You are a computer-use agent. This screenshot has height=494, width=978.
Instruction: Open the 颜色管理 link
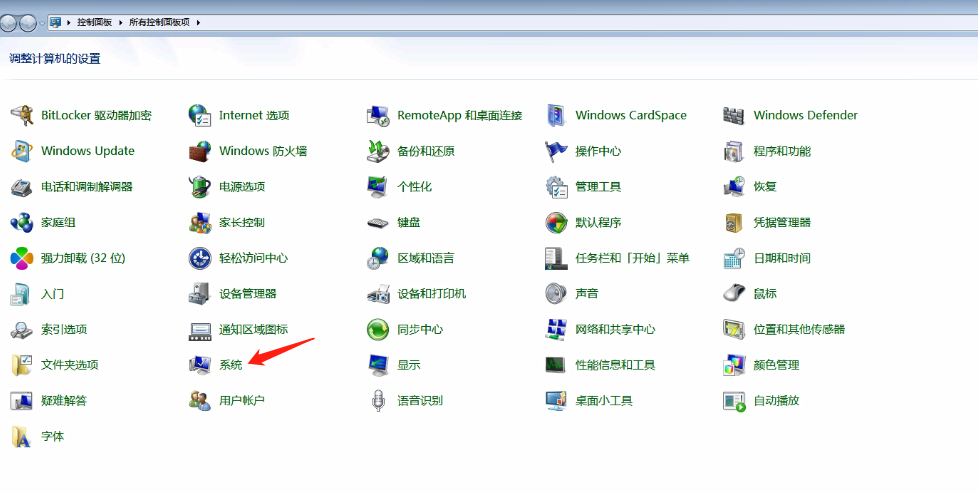coord(777,365)
